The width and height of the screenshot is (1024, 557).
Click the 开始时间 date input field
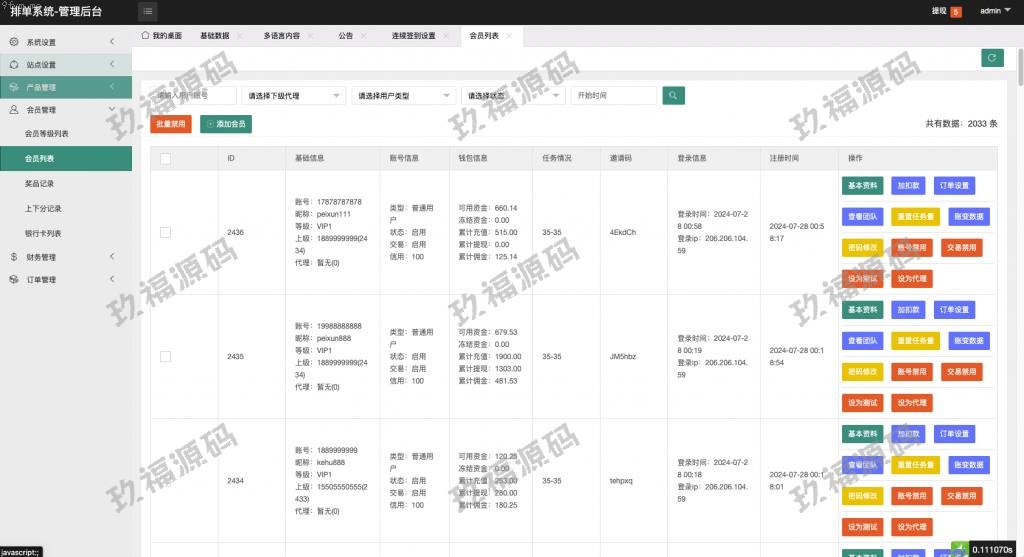tap(613, 96)
